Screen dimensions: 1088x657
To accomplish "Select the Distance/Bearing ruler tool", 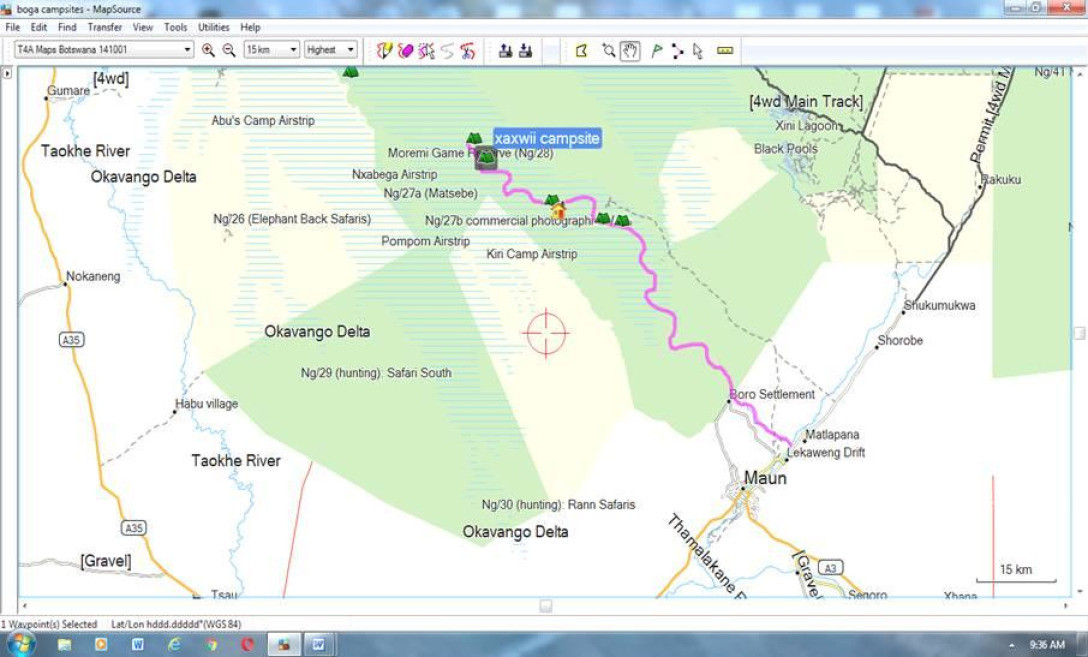I will coord(725,50).
